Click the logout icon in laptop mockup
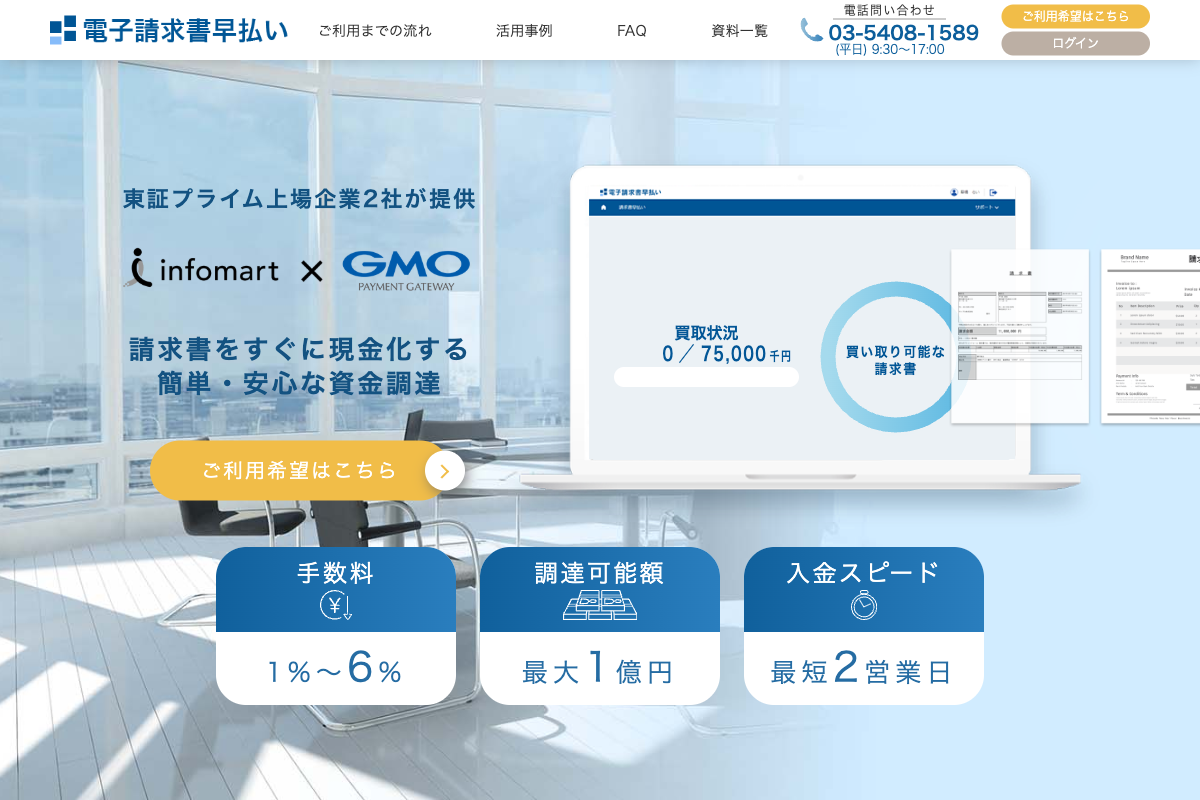This screenshot has width=1200, height=800. click(x=993, y=192)
